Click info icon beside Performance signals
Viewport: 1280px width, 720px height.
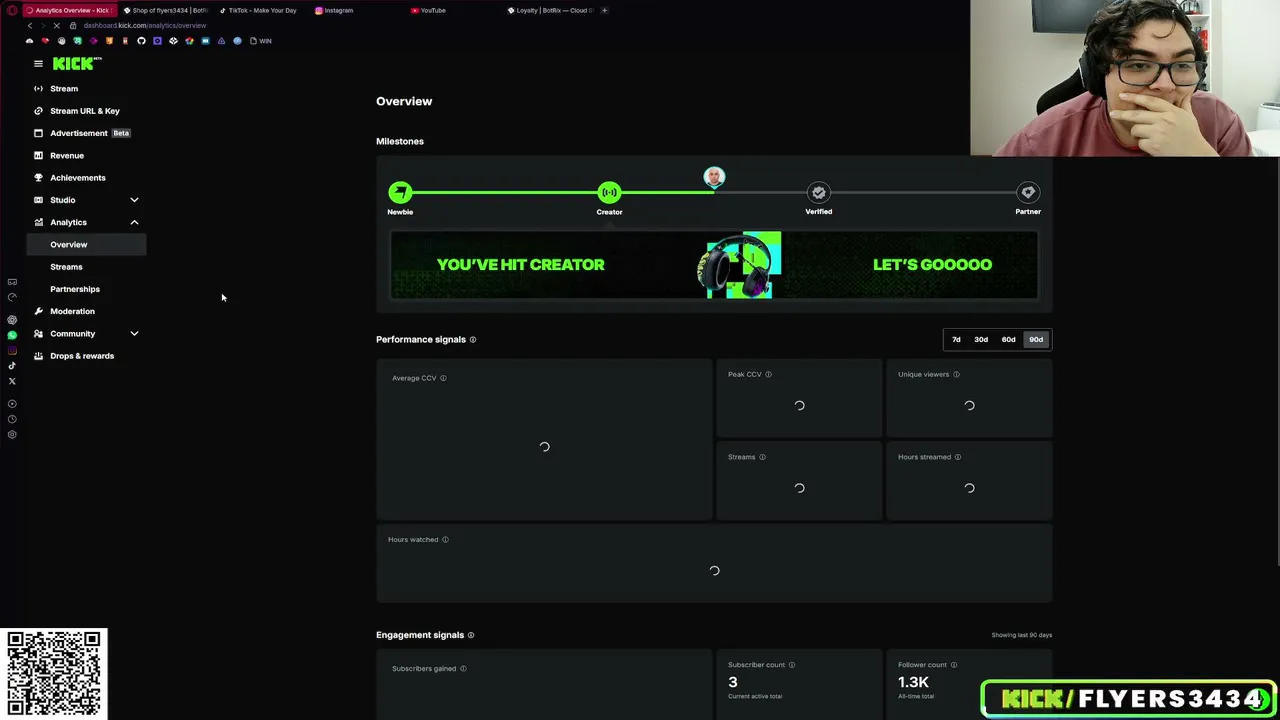473,340
